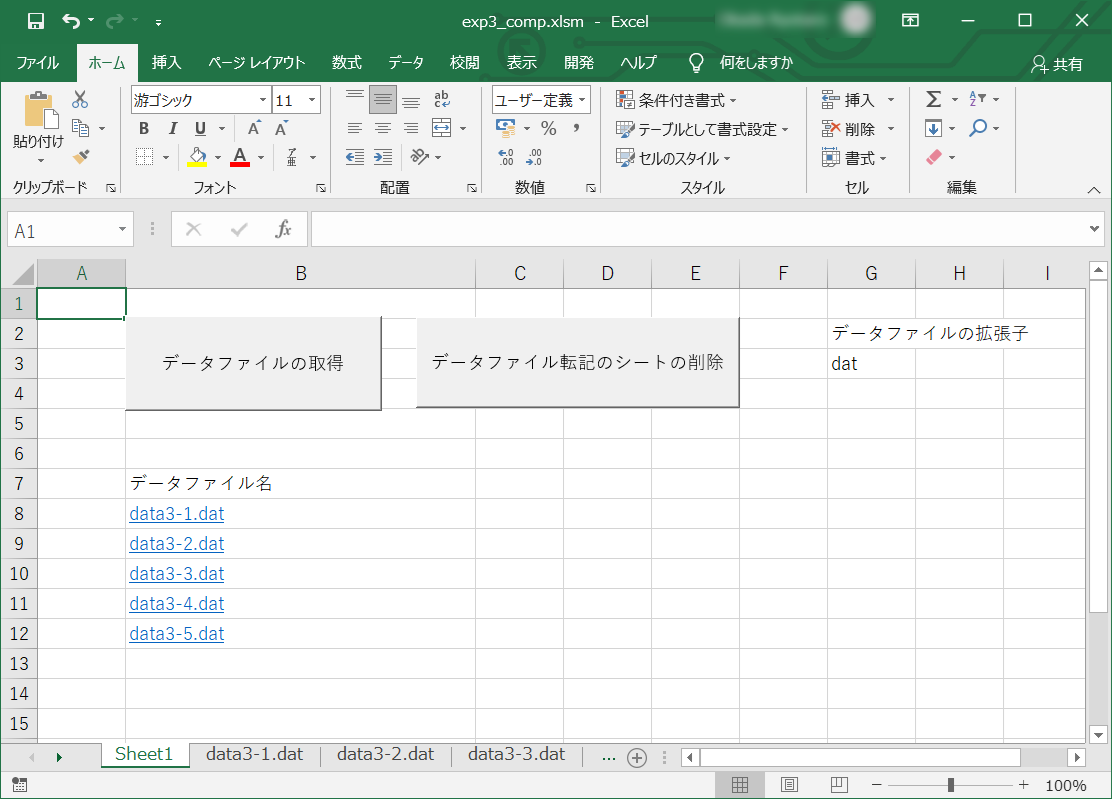Wrap text in the cell
This screenshot has width=1112, height=799.
click(441, 99)
